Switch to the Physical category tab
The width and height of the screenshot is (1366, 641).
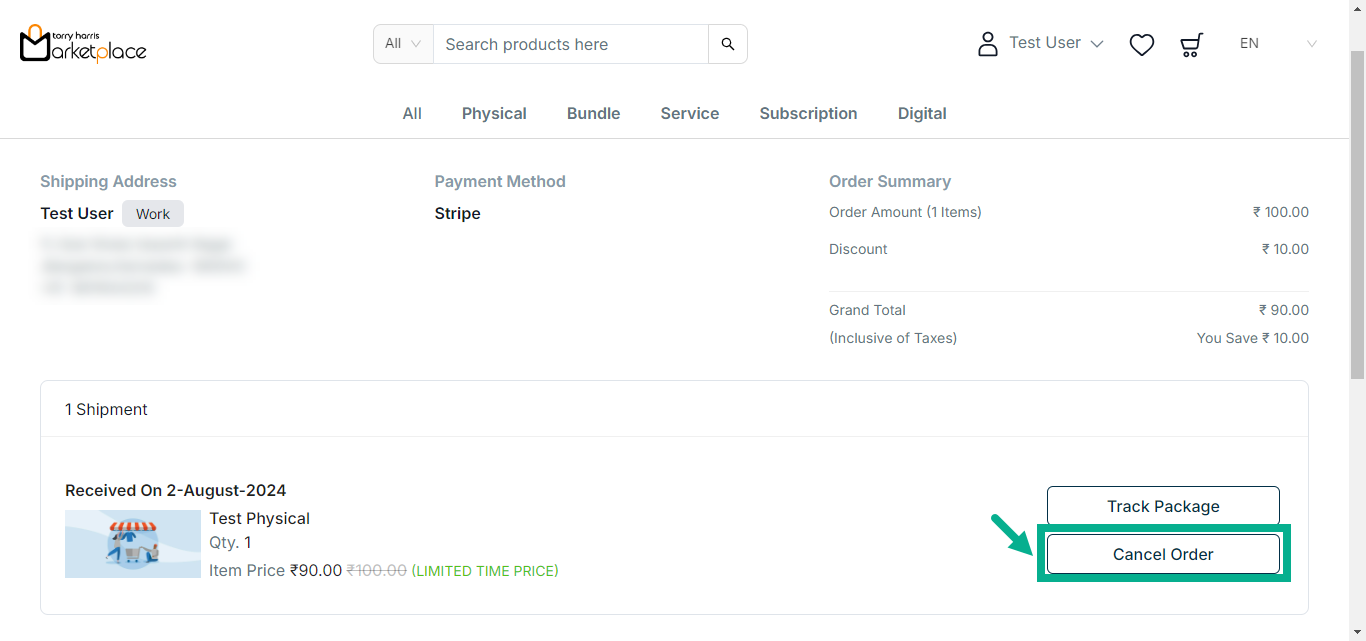[494, 114]
